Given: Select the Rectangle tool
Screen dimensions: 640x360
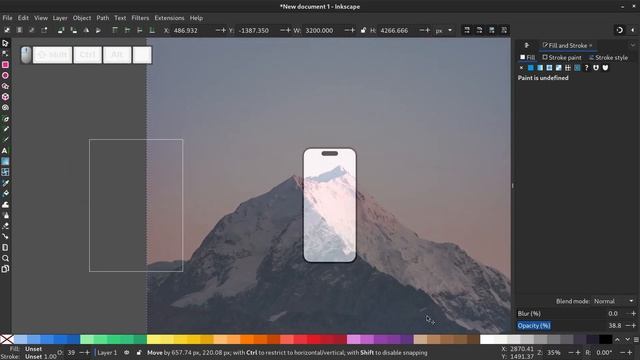Looking at the screenshot, I should pyautogui.click(x=5, y=65).
